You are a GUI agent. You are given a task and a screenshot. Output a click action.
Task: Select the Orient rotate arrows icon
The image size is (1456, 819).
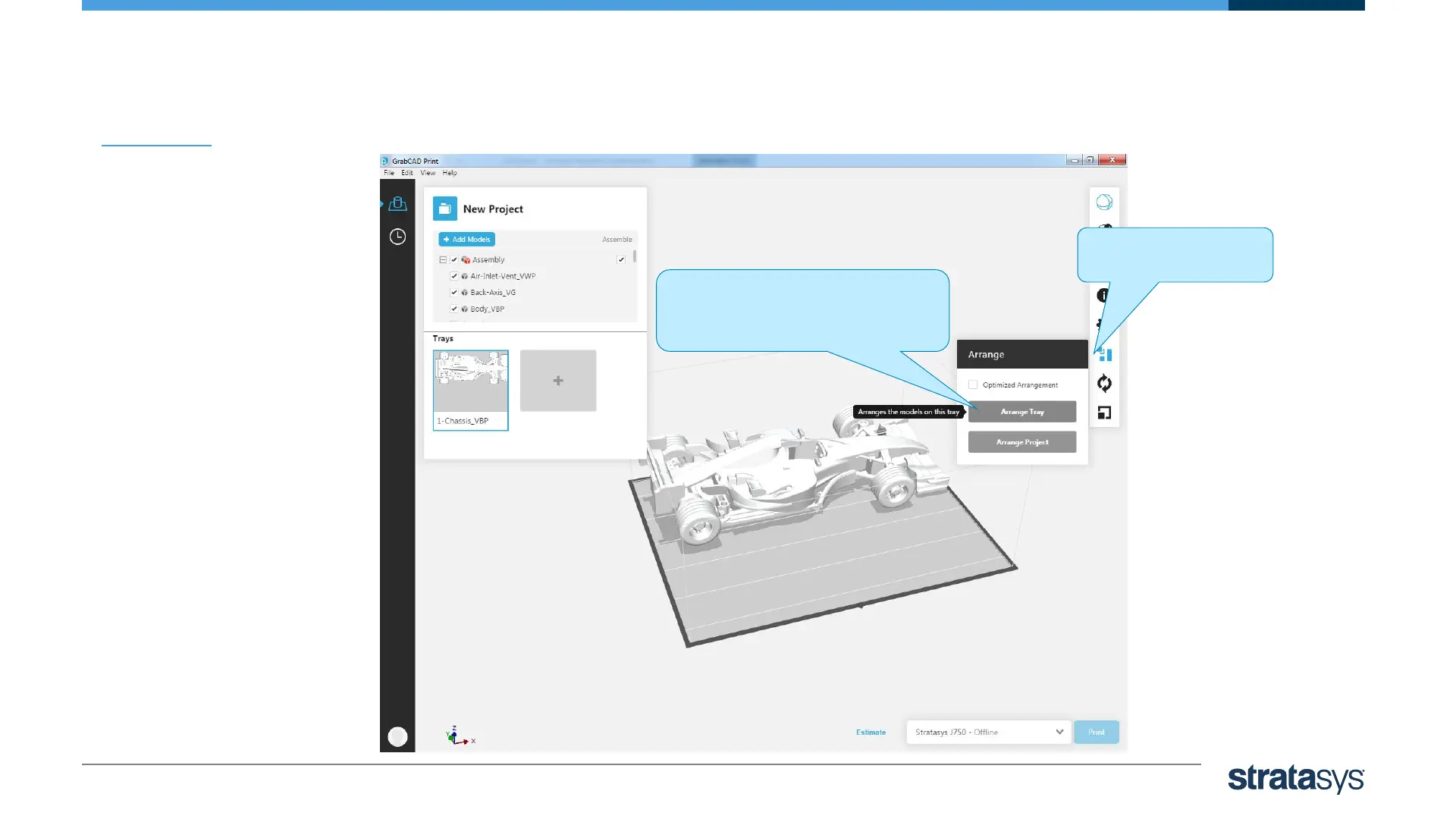pyautogui.click(x=1104, y=384)
